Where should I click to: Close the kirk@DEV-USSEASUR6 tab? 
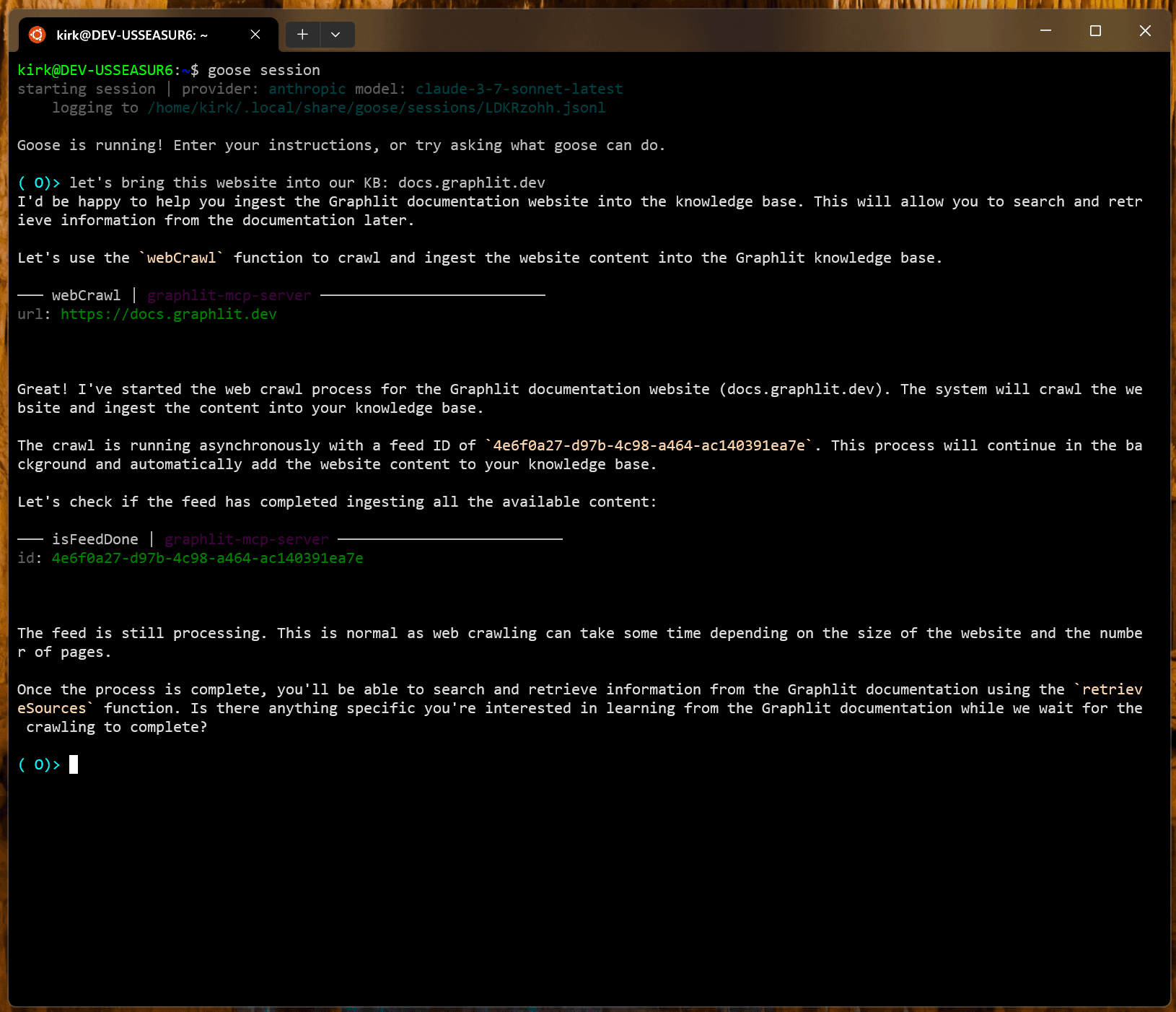pyautogui.click(x=255, y=35)
